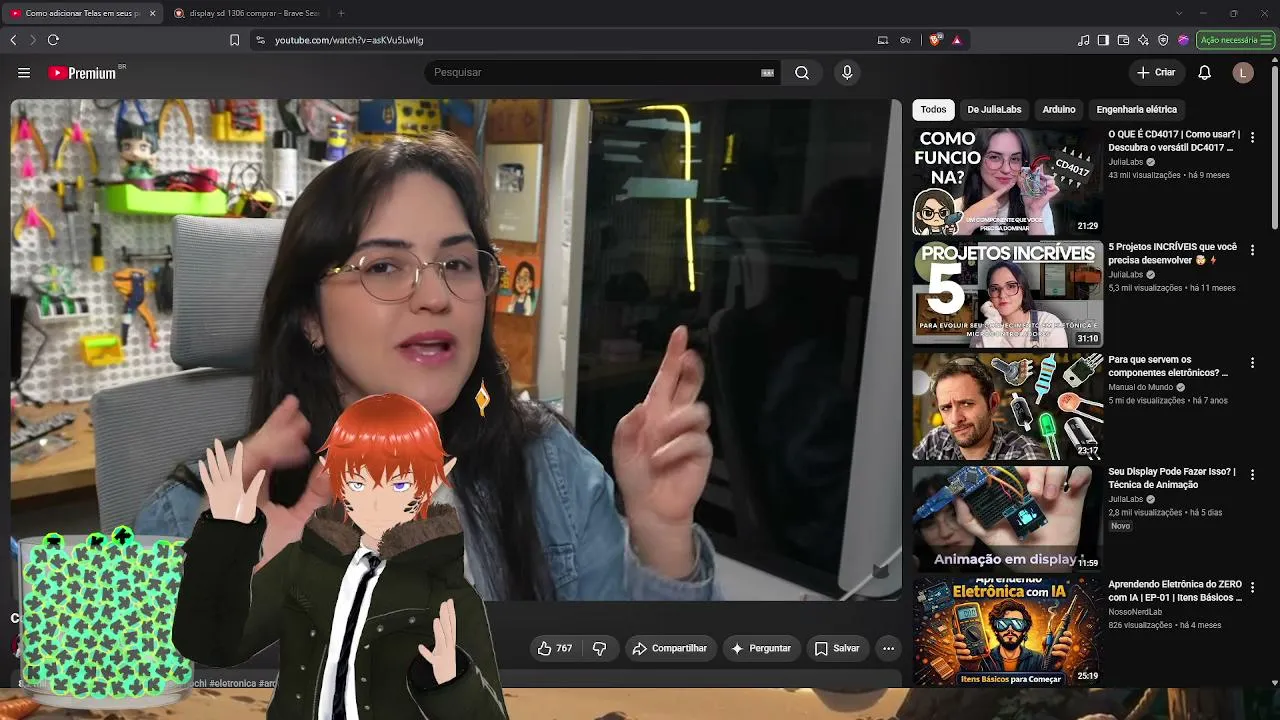Open Seu Display Pode Fazer Isso title
This screenshot has height=720, width=1280.
[1172, 478]
